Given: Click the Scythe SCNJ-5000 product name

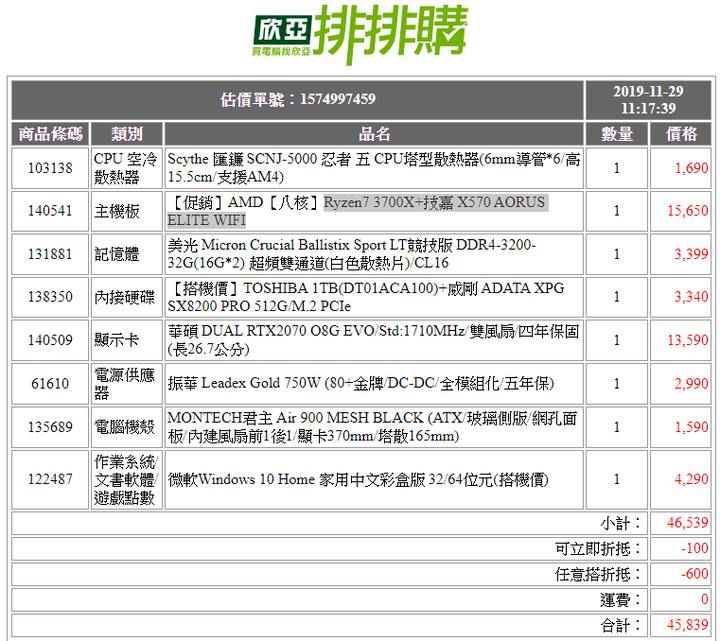Looking at the screenshot, I should pyautogui.click(x=374, y=168).
